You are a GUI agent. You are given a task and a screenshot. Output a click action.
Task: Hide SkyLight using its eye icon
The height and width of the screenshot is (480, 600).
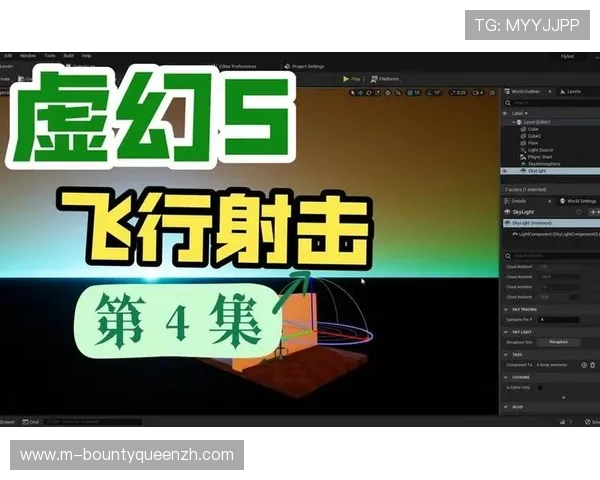pyautogui.click(x=504, y=171)
